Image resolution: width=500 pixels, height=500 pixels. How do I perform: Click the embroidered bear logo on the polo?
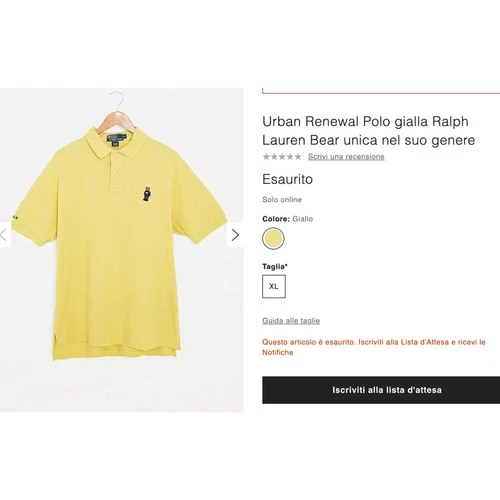[x=147, y=194]
